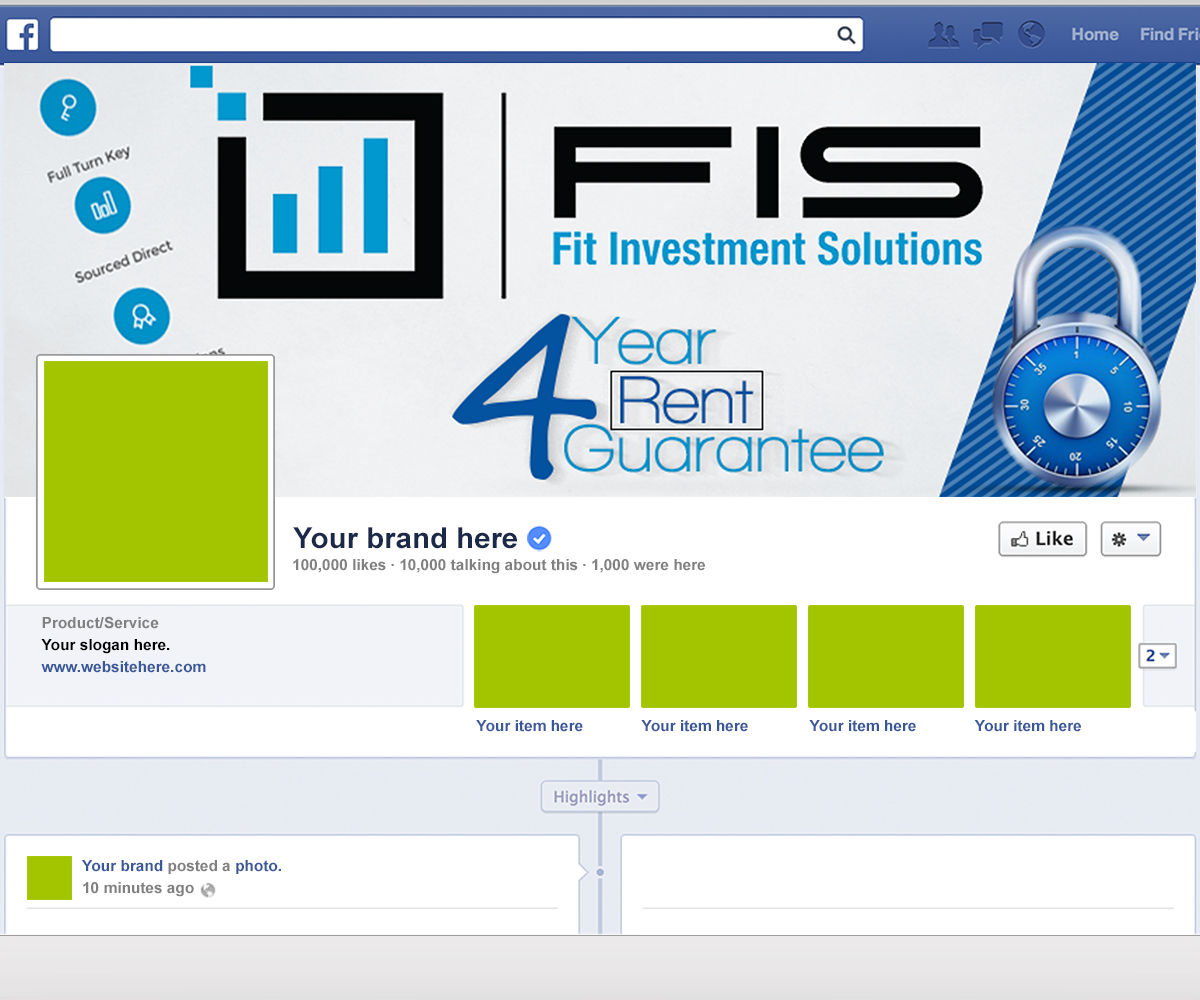Click the first Your item here label
1200x1000 pixels.
point(529,726)
